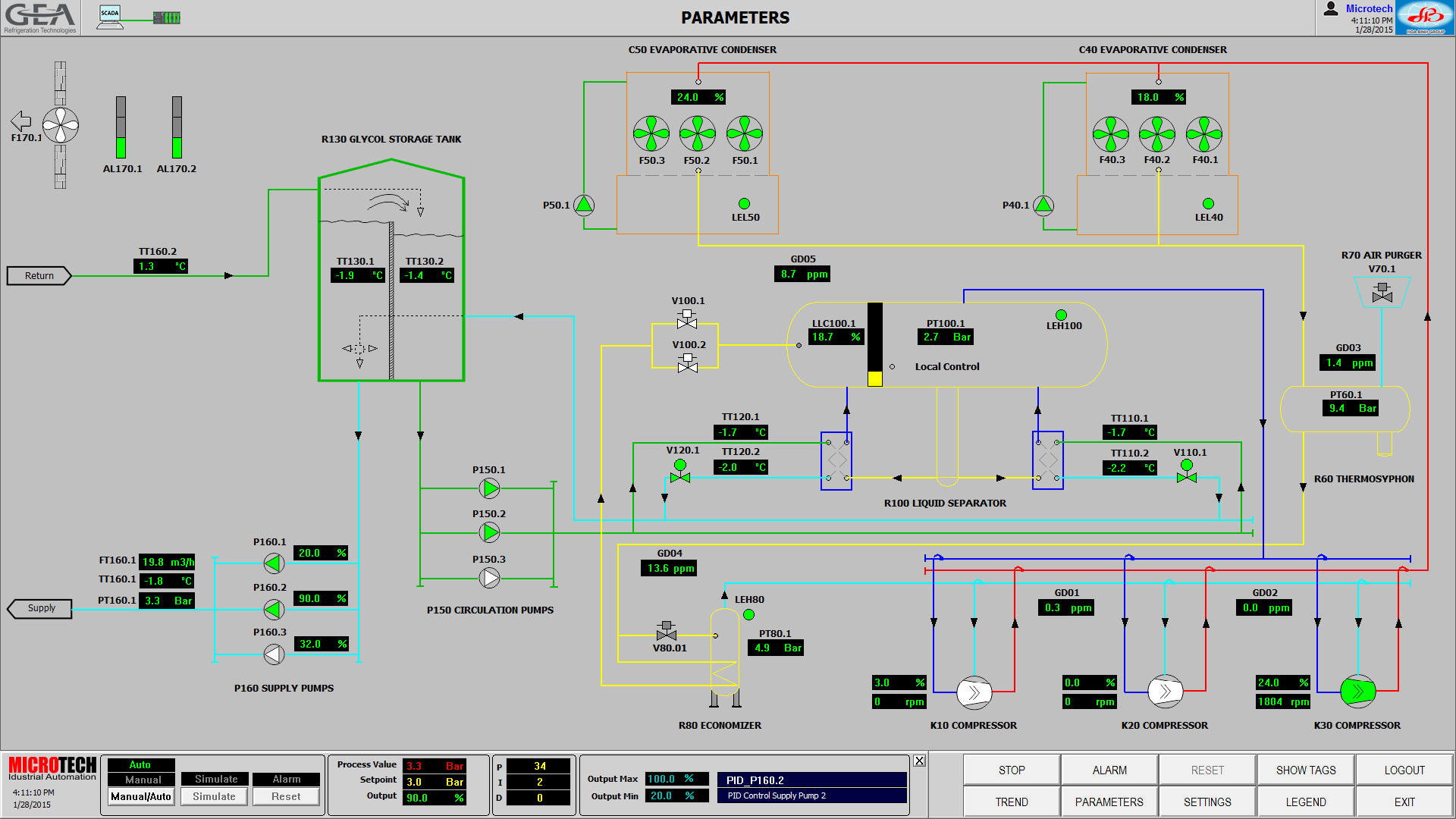This screenshot has width=1456, height=819.
Task: Select the F40.2 condenser fan
Action: [x=1156, y=134]
